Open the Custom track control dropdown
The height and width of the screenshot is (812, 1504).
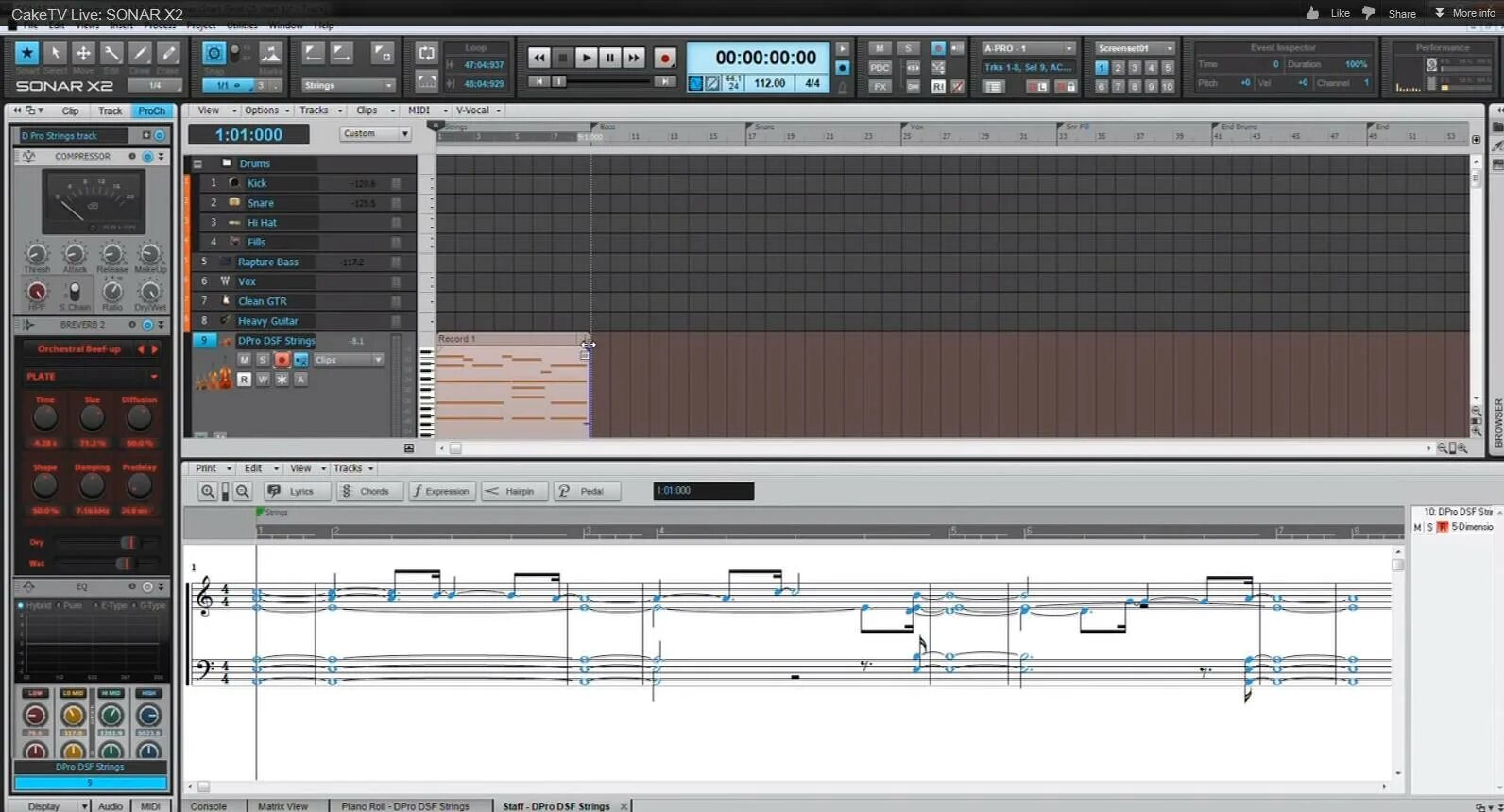[375, 134]
